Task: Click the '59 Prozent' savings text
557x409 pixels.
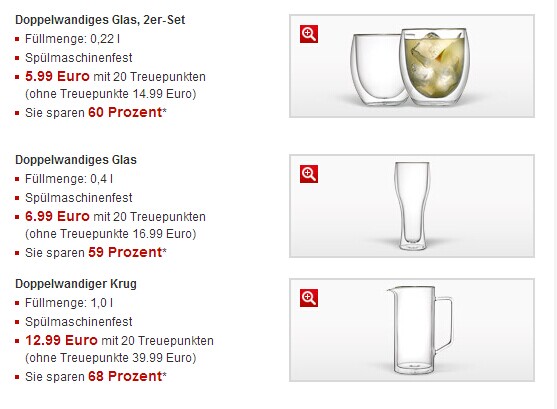Action: point(125,252)
